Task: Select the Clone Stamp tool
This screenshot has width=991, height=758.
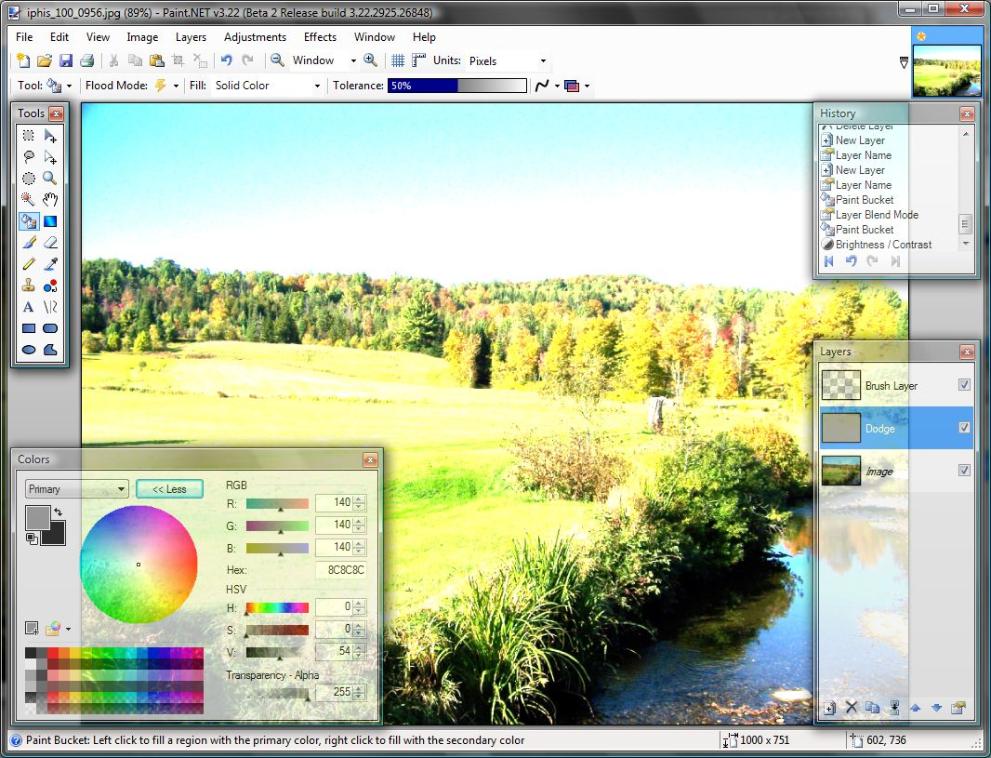Action: point(29,286)
